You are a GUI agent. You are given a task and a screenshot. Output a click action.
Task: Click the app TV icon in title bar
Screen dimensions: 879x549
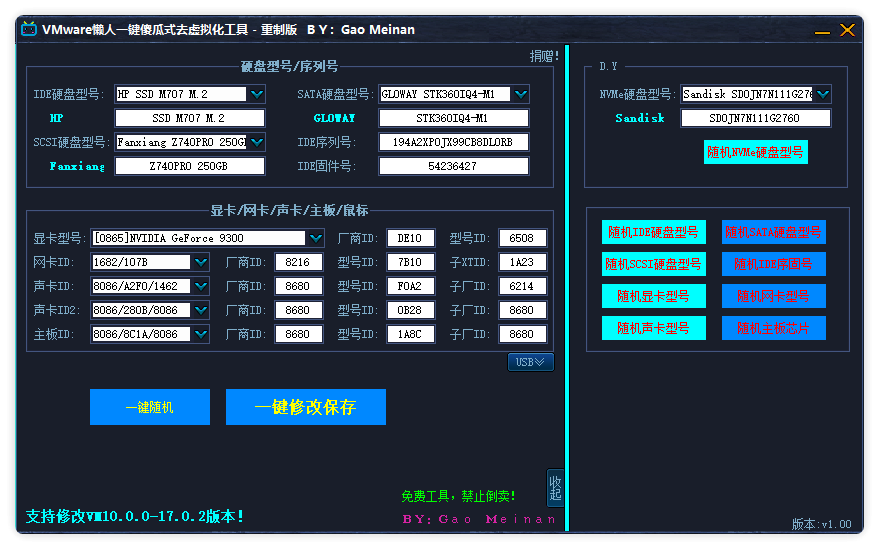click(29, 29)
